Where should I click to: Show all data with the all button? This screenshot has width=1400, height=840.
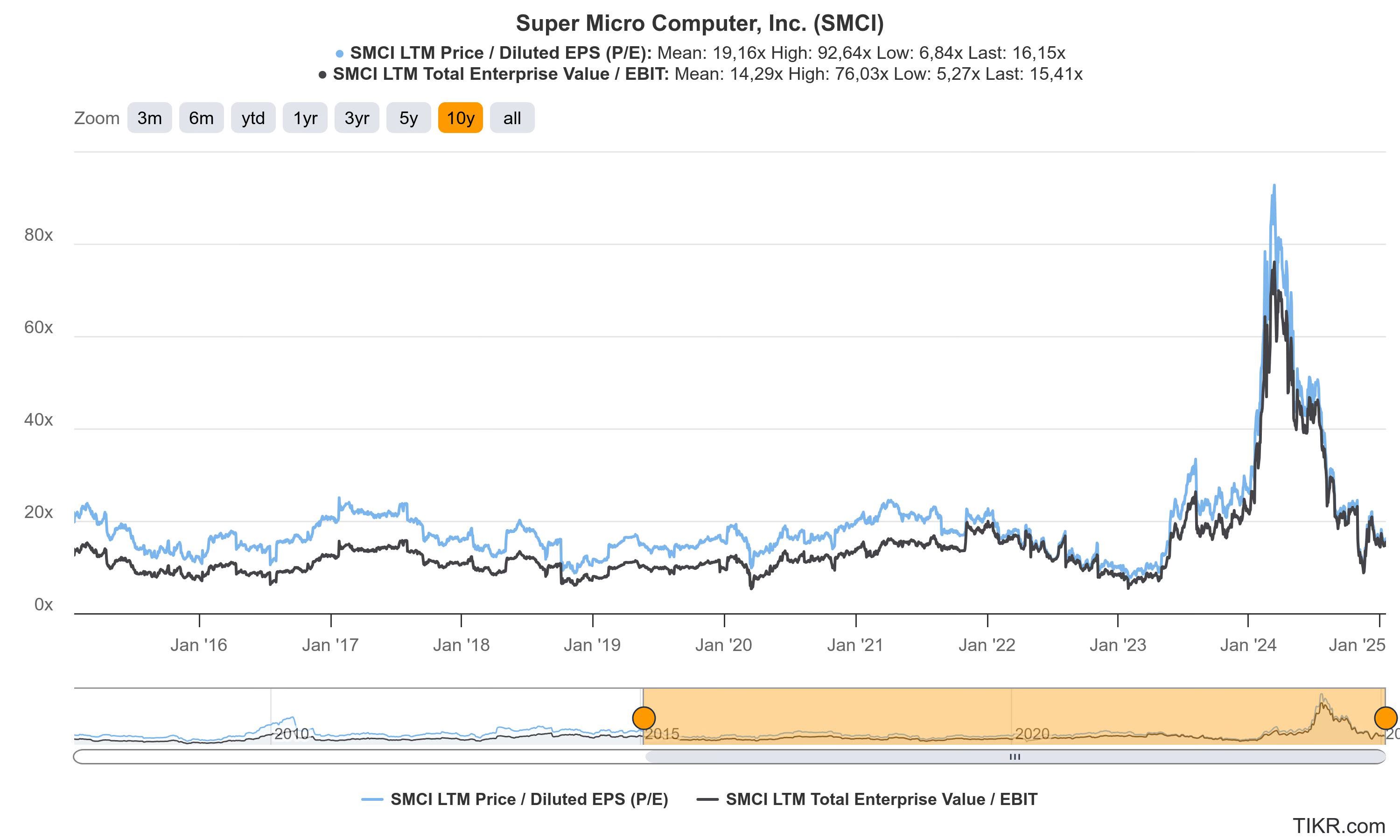pos(512,118)
